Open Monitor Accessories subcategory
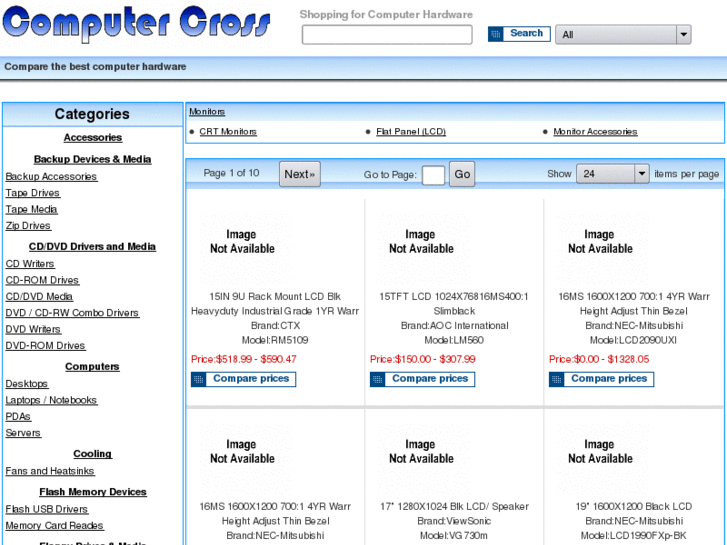727x545 pixels. [x=595, y=132]
